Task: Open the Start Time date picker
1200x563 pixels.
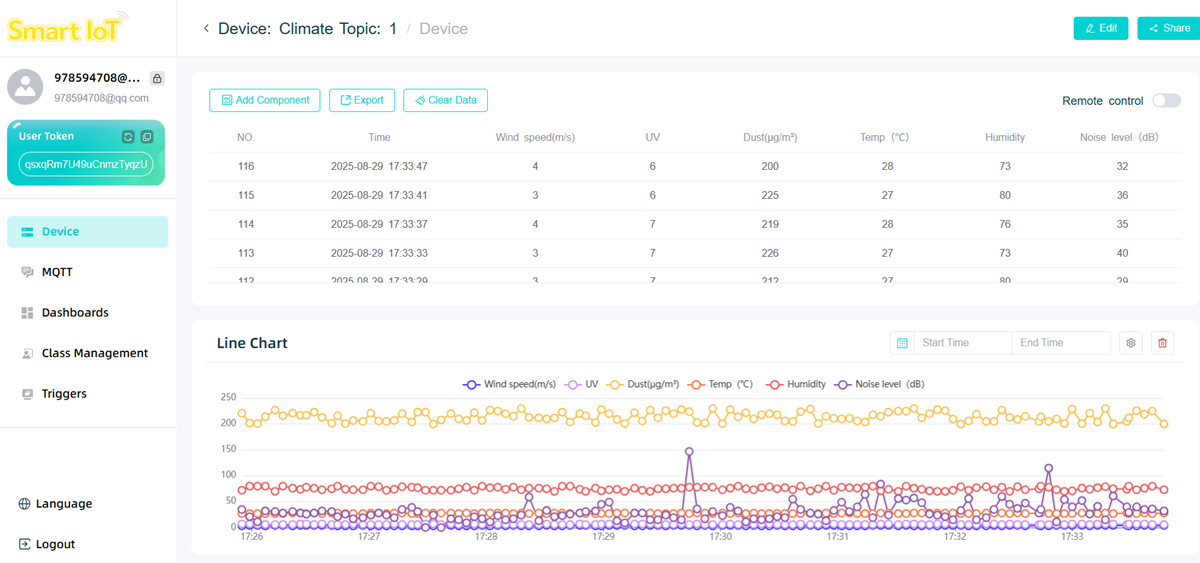Action: coord(961,343)
